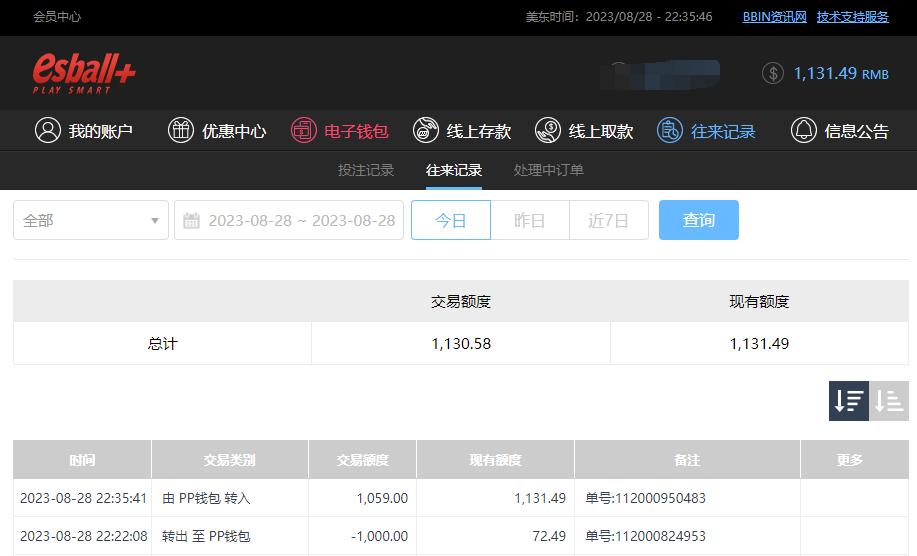Open the BBIN资讯网 link
This screenshot has width=917, height=556.
click(x=774, y=17)
